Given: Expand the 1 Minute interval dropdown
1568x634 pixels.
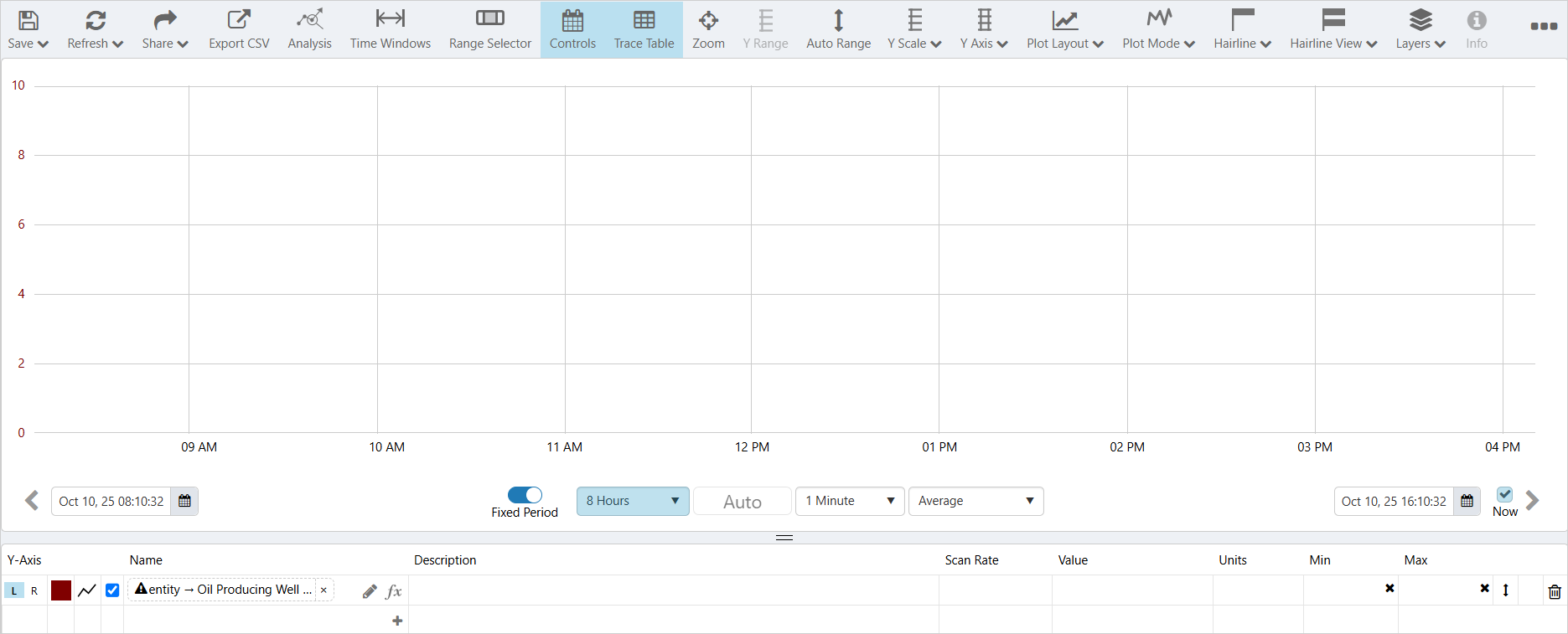Looking at the screenshot, I should (850, 501).
